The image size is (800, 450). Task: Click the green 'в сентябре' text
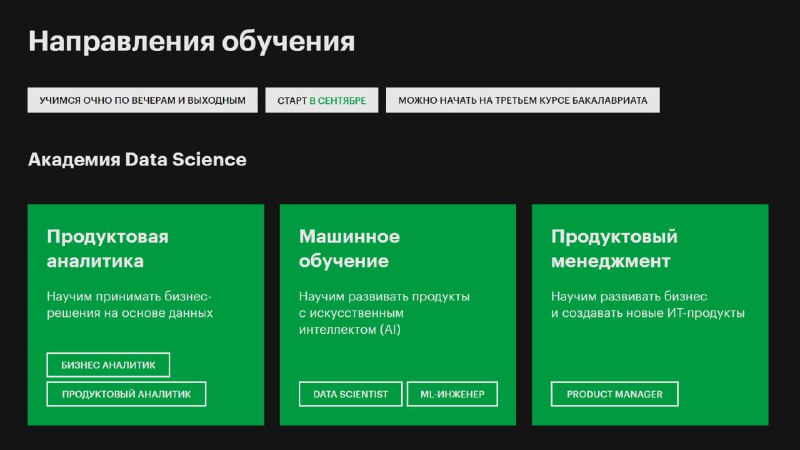coord(337,101)
